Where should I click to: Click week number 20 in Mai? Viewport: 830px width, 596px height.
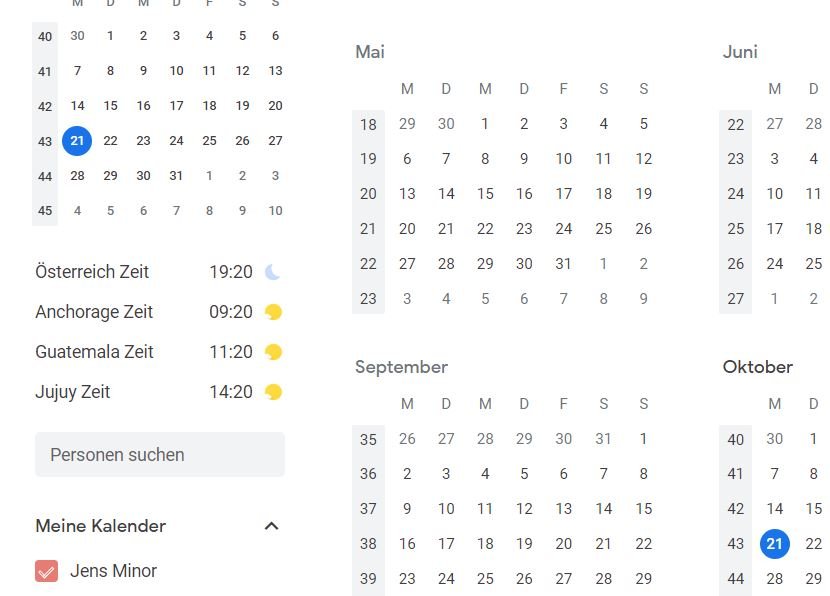pos(368,194)
